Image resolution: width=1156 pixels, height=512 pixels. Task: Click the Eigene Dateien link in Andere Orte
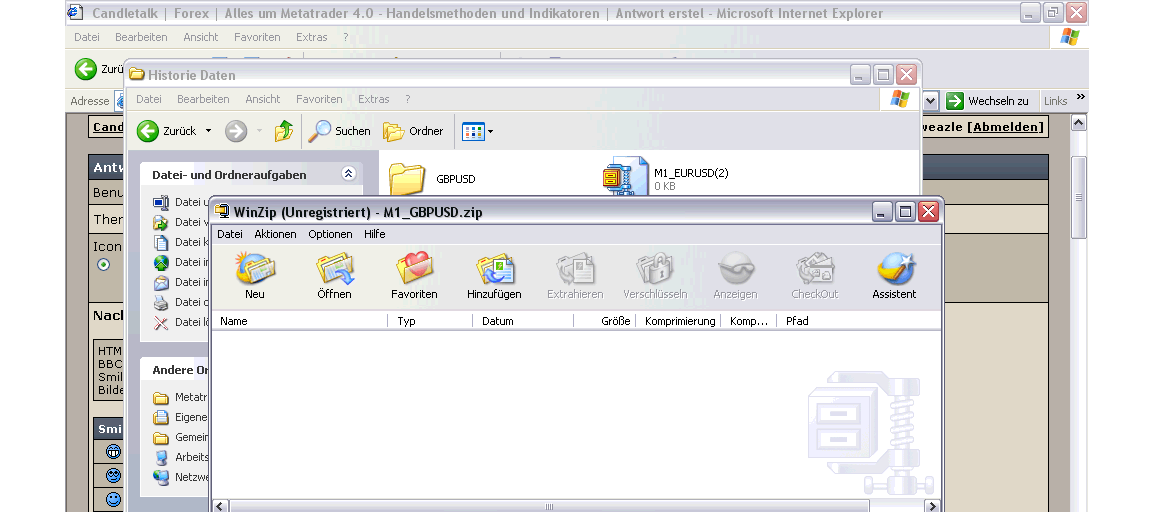[x=181, y=417]
